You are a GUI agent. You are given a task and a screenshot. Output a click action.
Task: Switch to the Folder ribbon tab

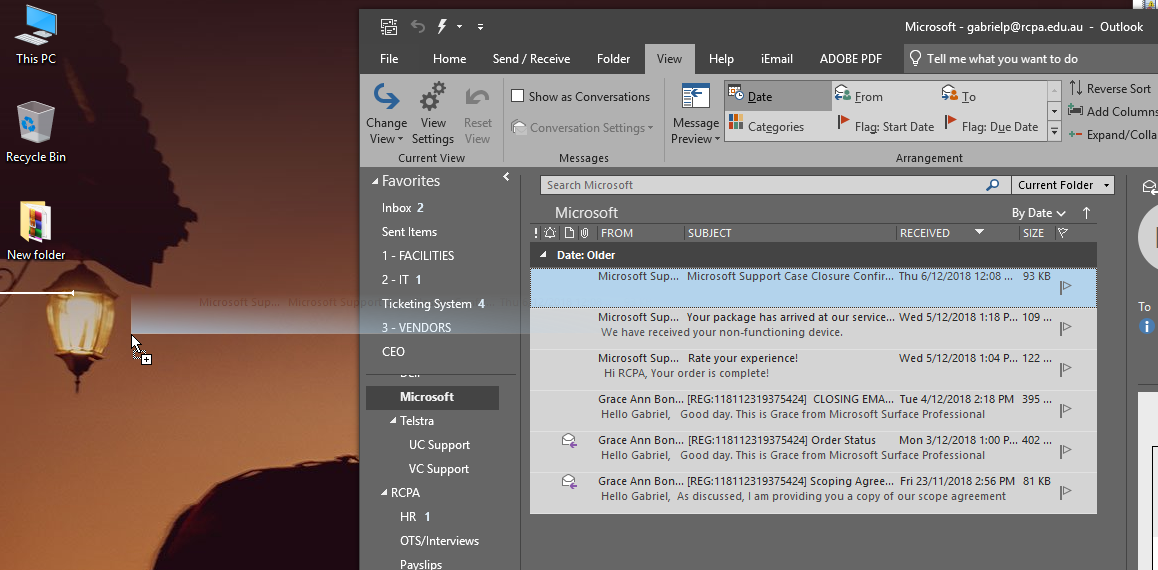613,59
